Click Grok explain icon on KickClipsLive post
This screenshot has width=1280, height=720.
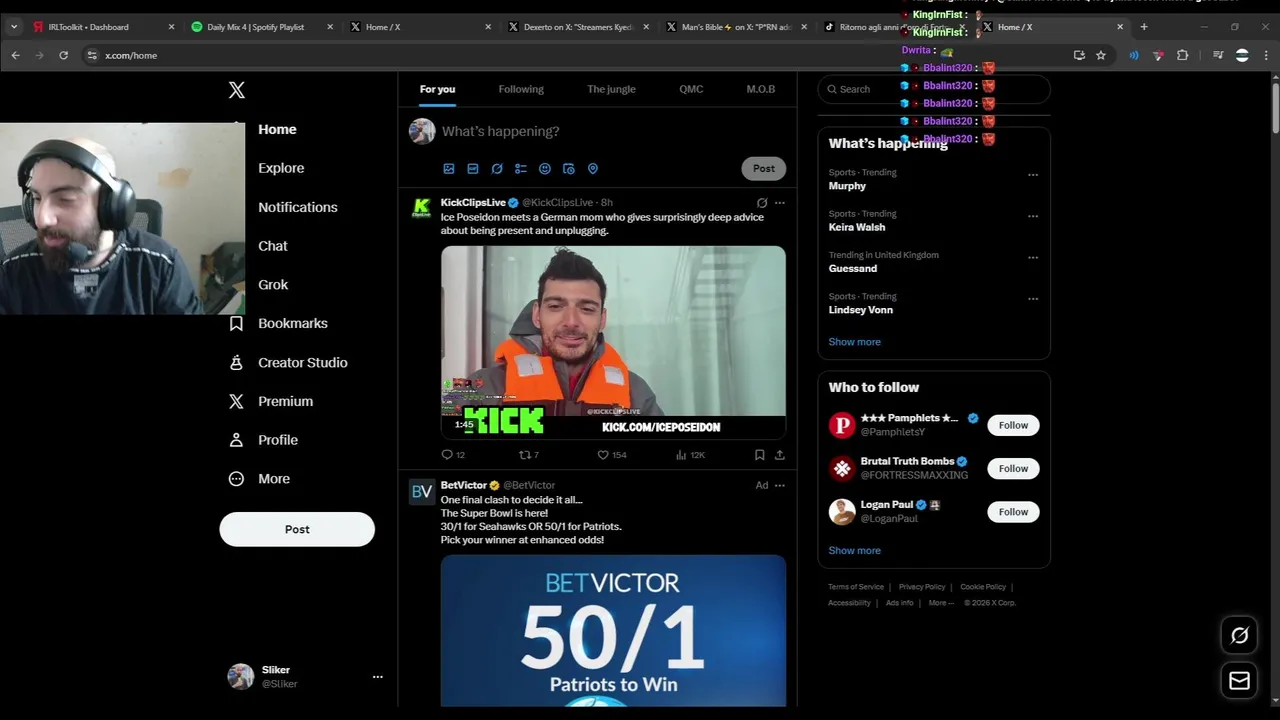tap(762, 203)
